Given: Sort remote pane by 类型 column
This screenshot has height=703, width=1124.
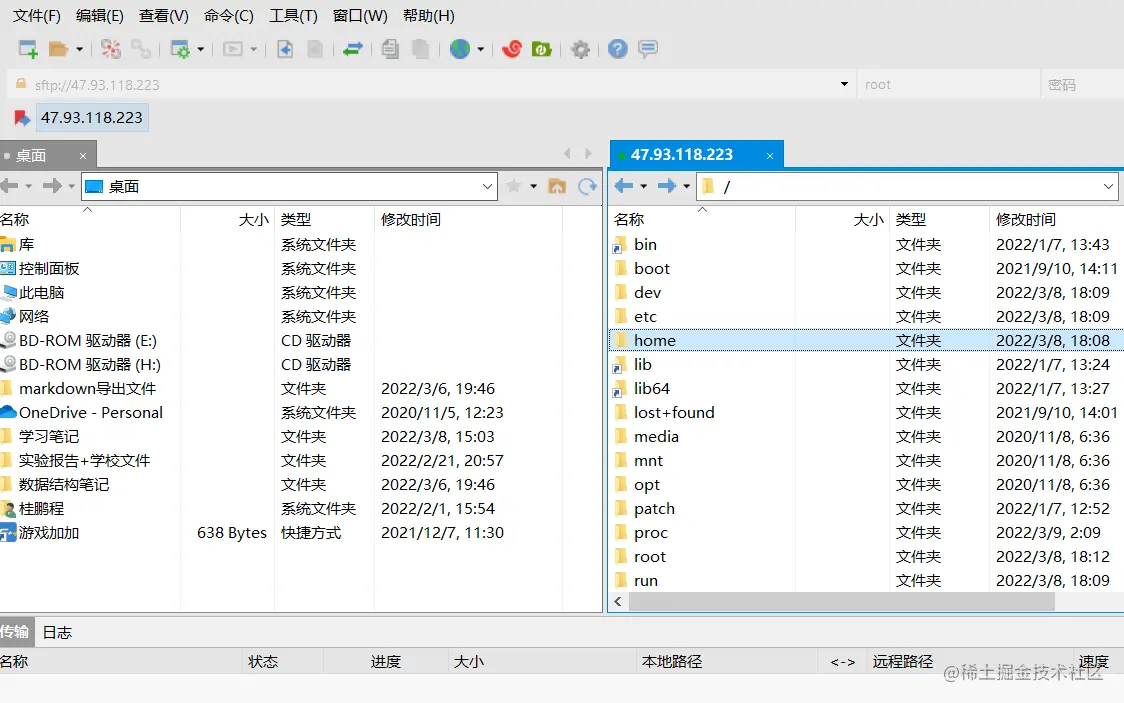Looking at the screenshot, I should (x=911, y=219).
